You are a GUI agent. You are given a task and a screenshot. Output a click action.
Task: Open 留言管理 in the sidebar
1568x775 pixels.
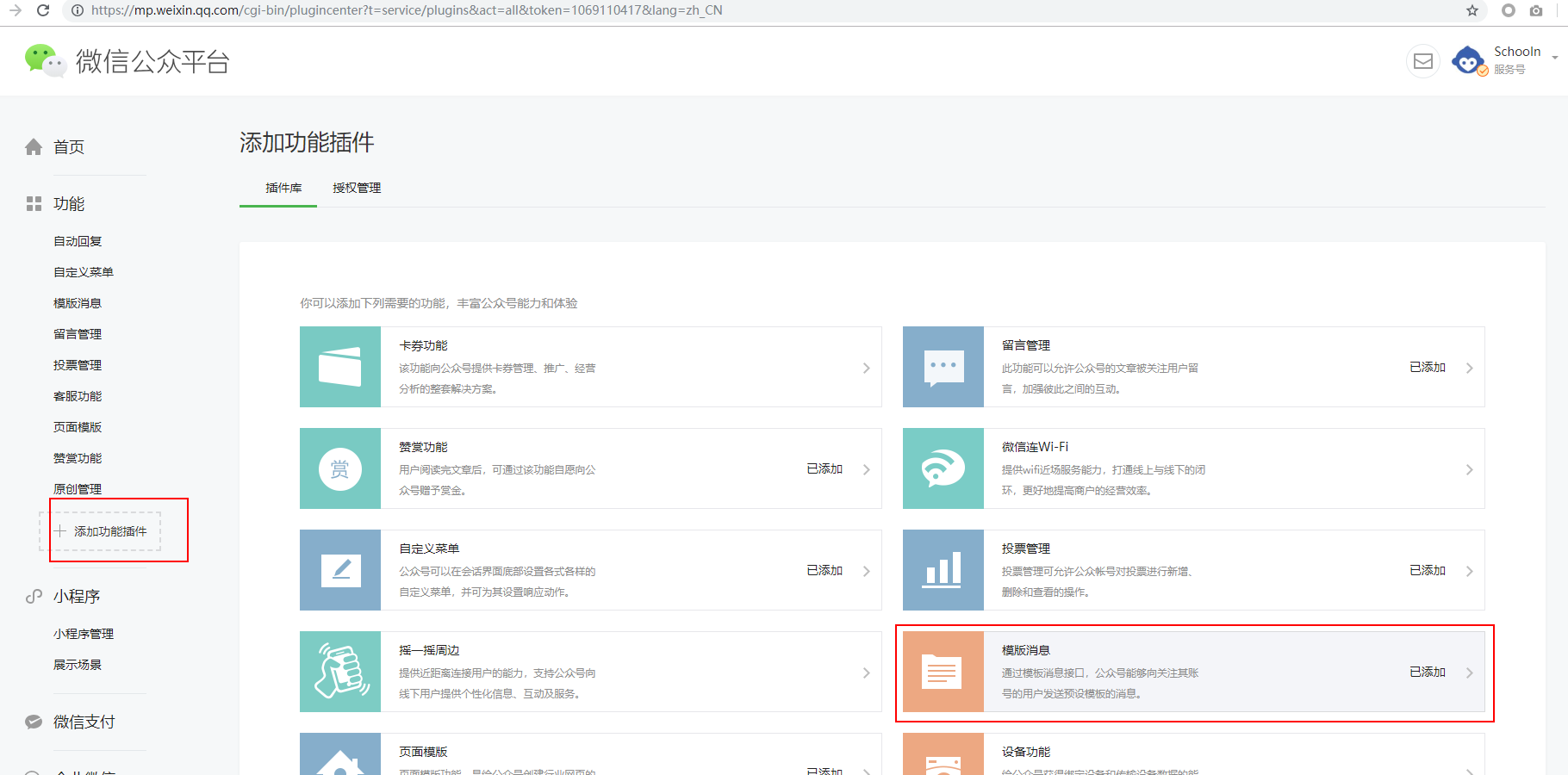[78, 334]
